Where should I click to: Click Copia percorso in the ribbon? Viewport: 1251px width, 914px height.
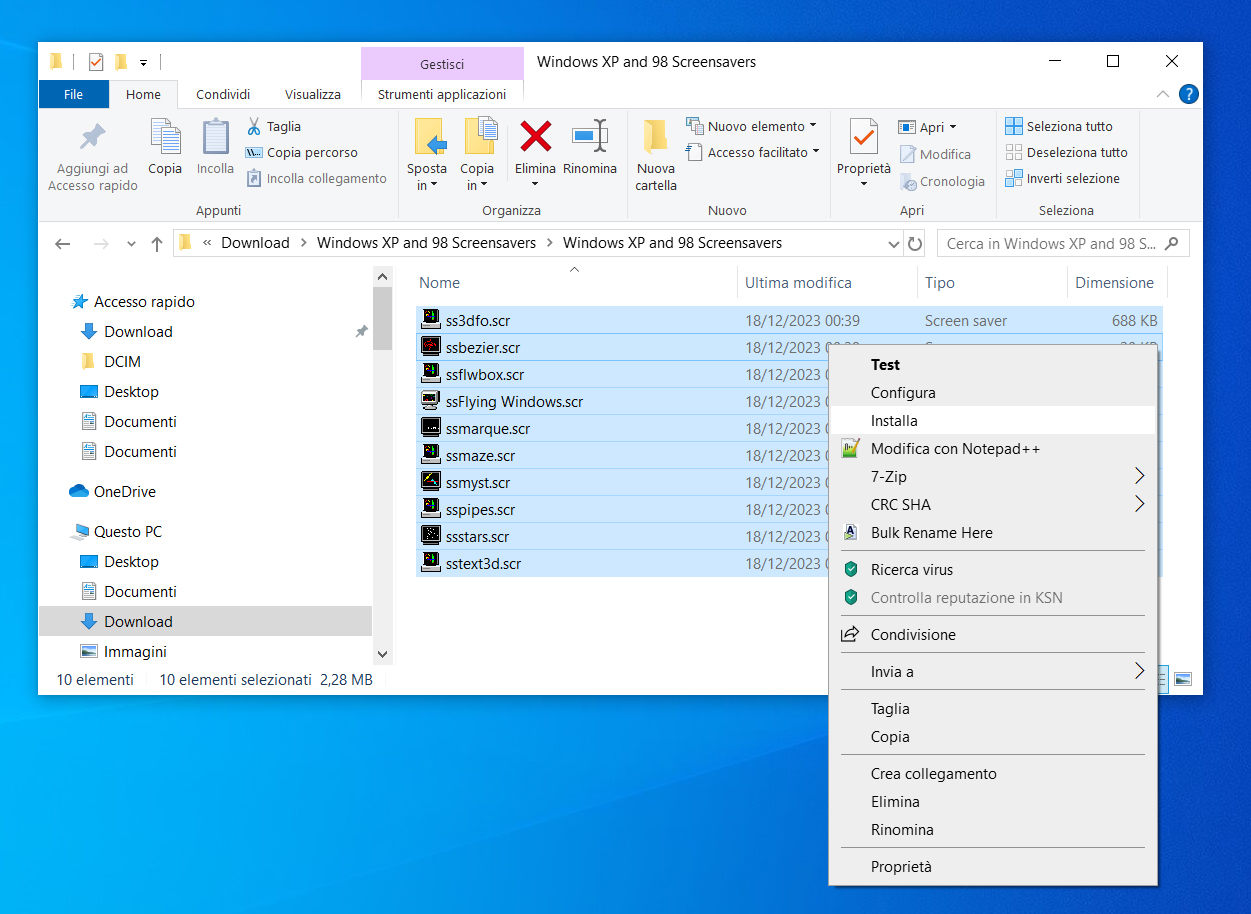coord(302,153)
